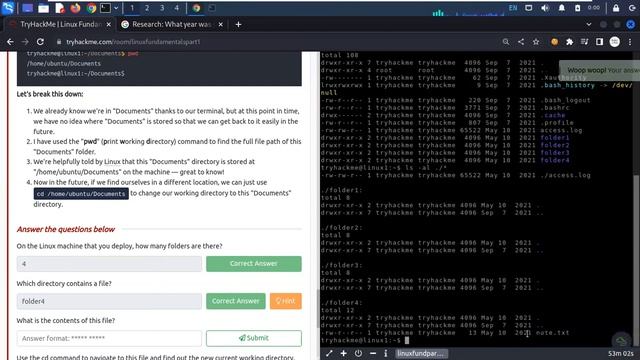Viewport: 640px width, 360px height.
Task: Open the Kali applications menu icon
Action: tap(9, 7)
